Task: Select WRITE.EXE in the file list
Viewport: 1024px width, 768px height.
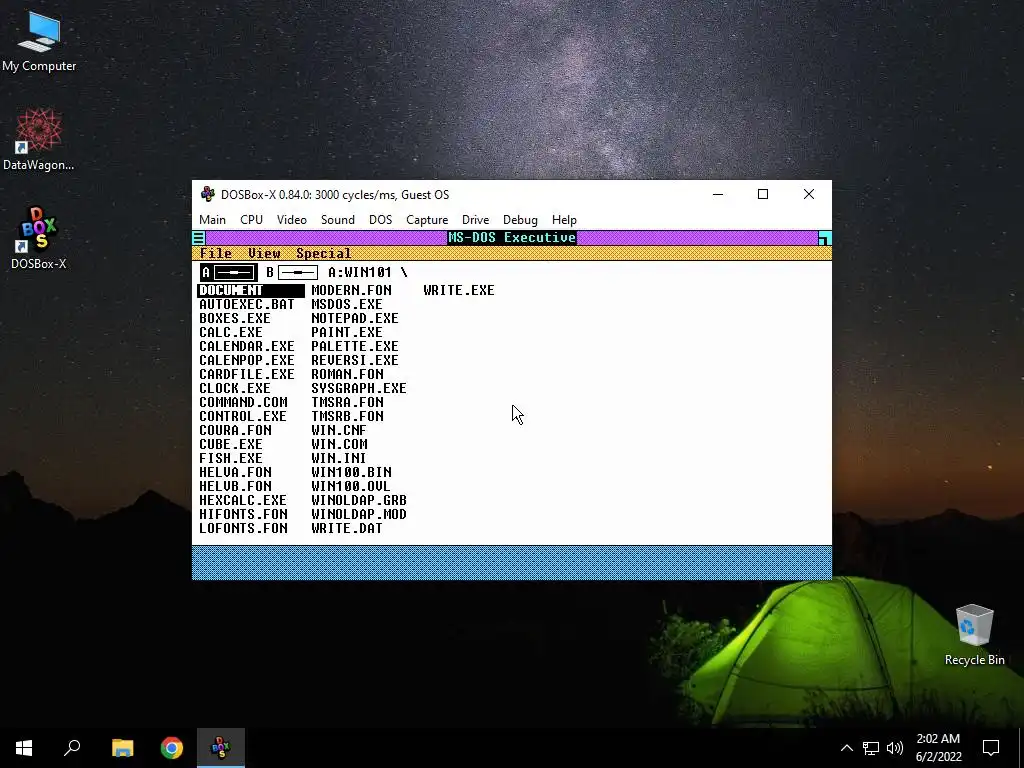Action: click(x=458, y=290)
